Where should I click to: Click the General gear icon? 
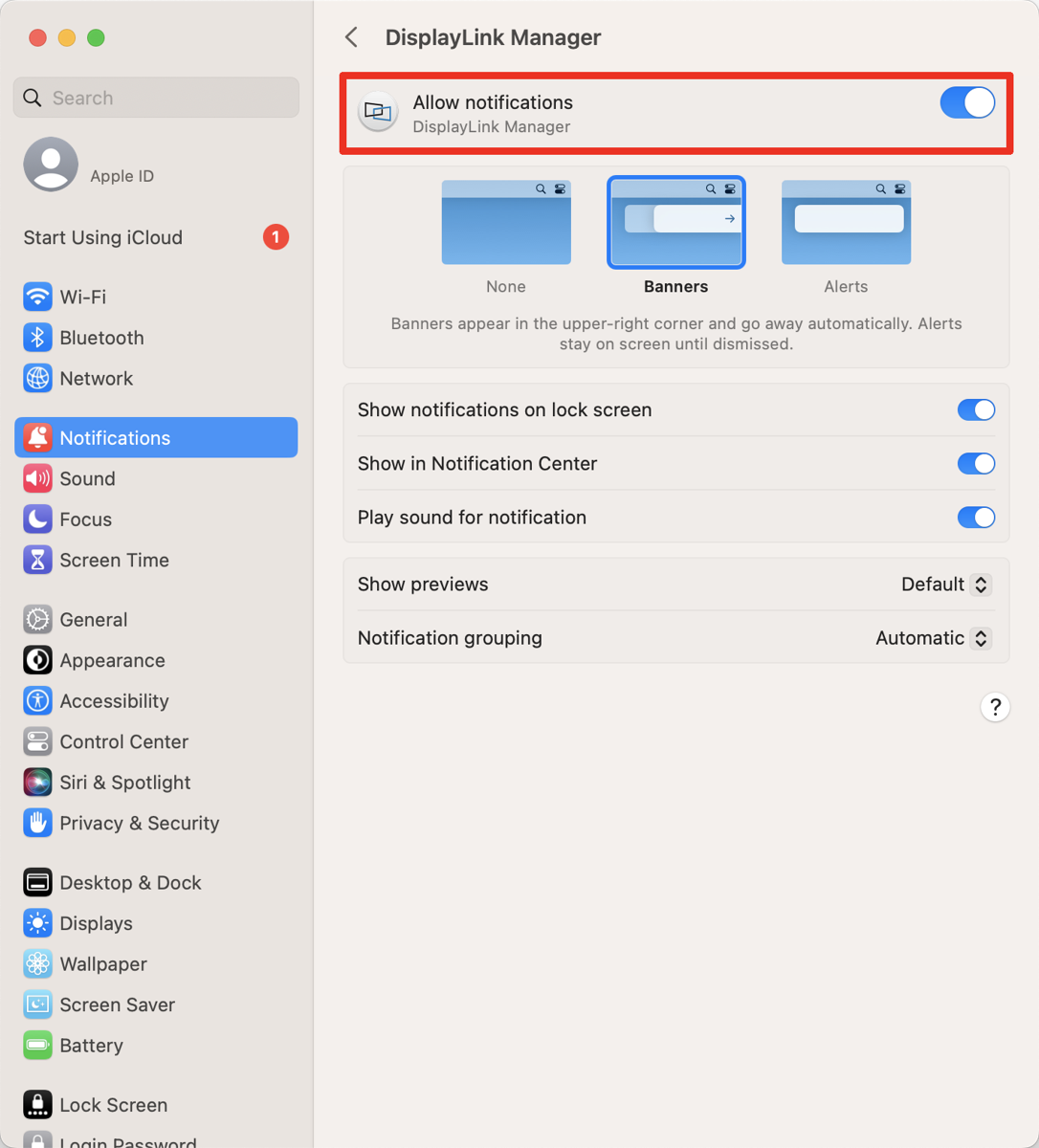tap(37, 620)
